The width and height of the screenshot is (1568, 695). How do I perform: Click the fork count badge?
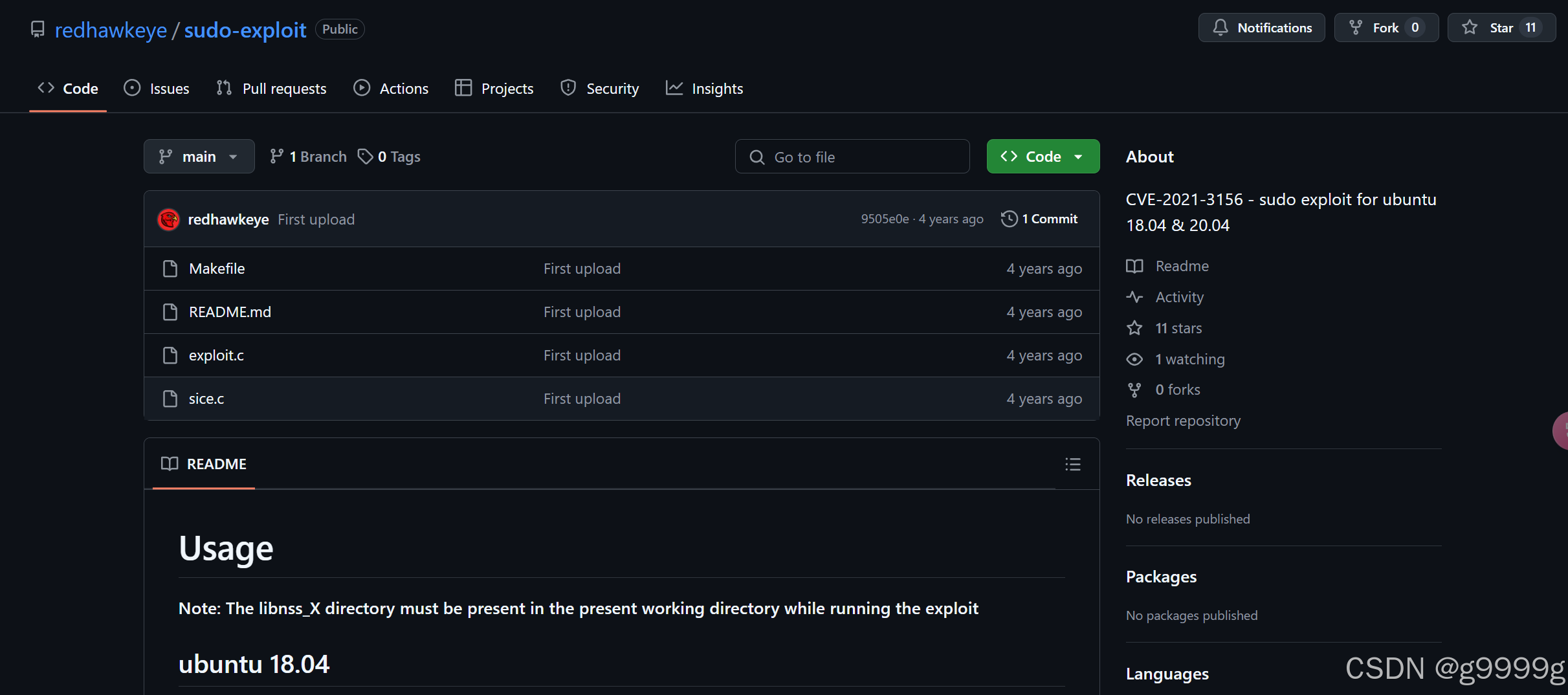tap(1415, 28)
